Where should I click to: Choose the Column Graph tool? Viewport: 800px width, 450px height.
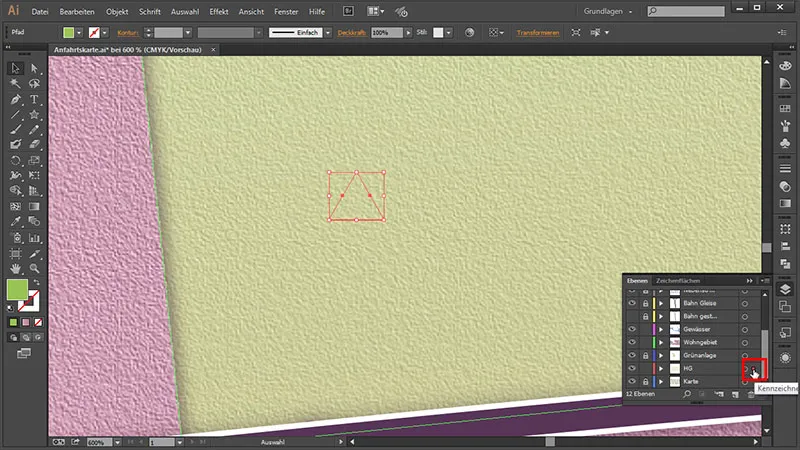(34, 237)
